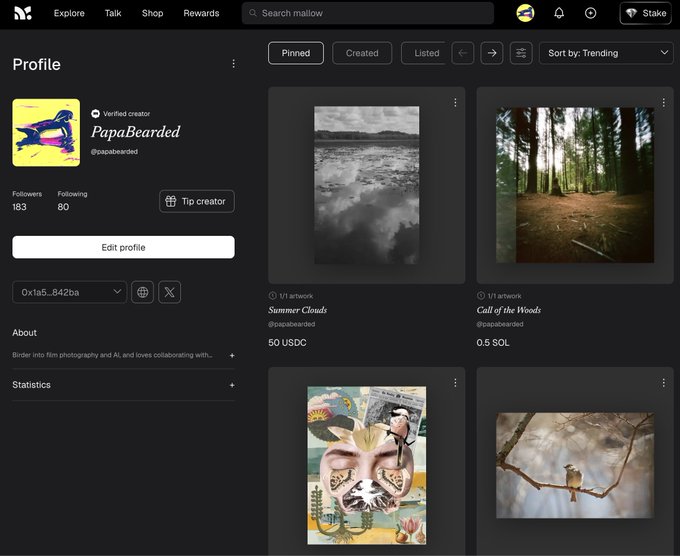
Task: Open the bird on branch artwork thumbnail
Action: [x=575, y=465]
